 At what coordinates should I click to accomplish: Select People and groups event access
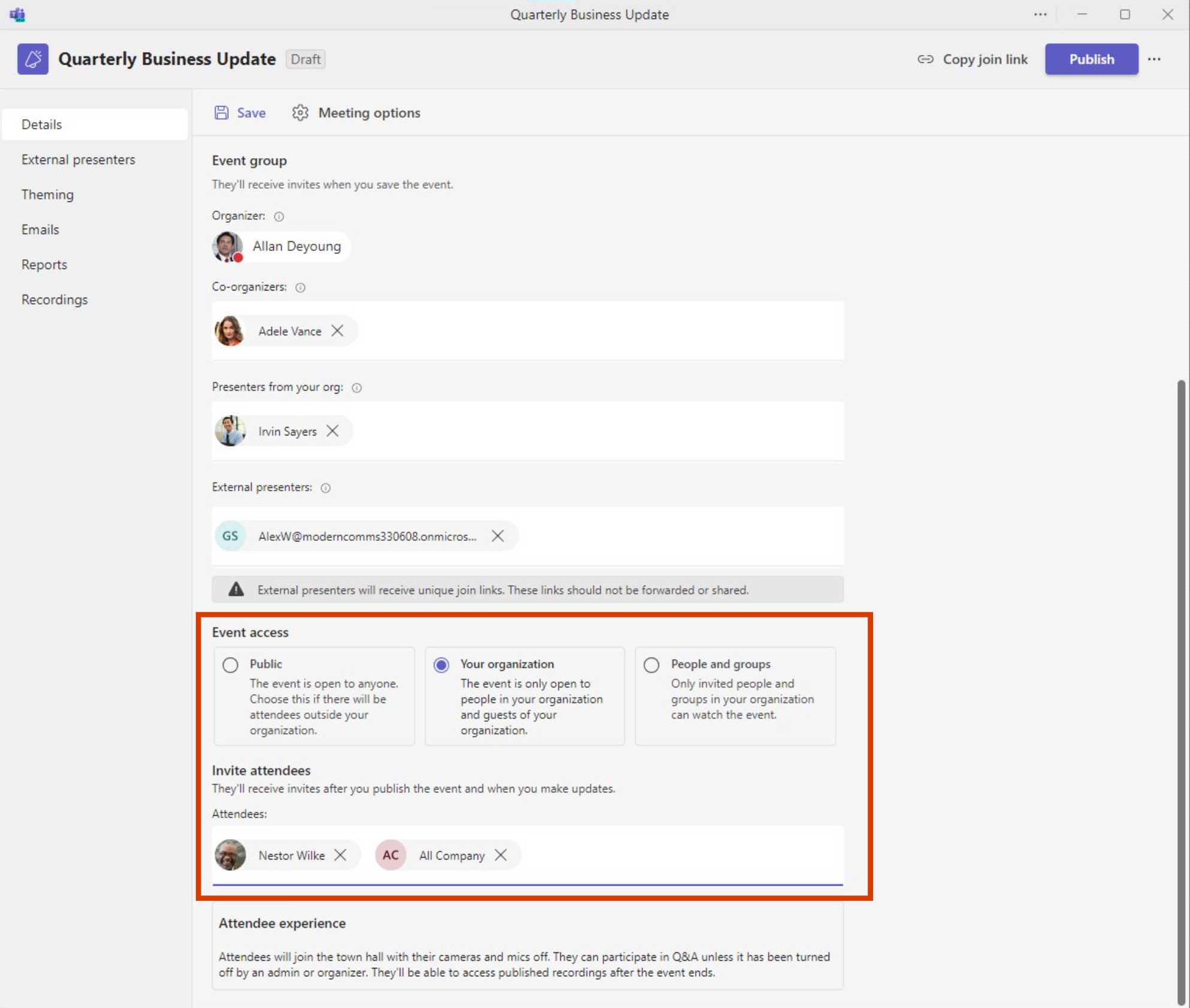pos(651,663)
